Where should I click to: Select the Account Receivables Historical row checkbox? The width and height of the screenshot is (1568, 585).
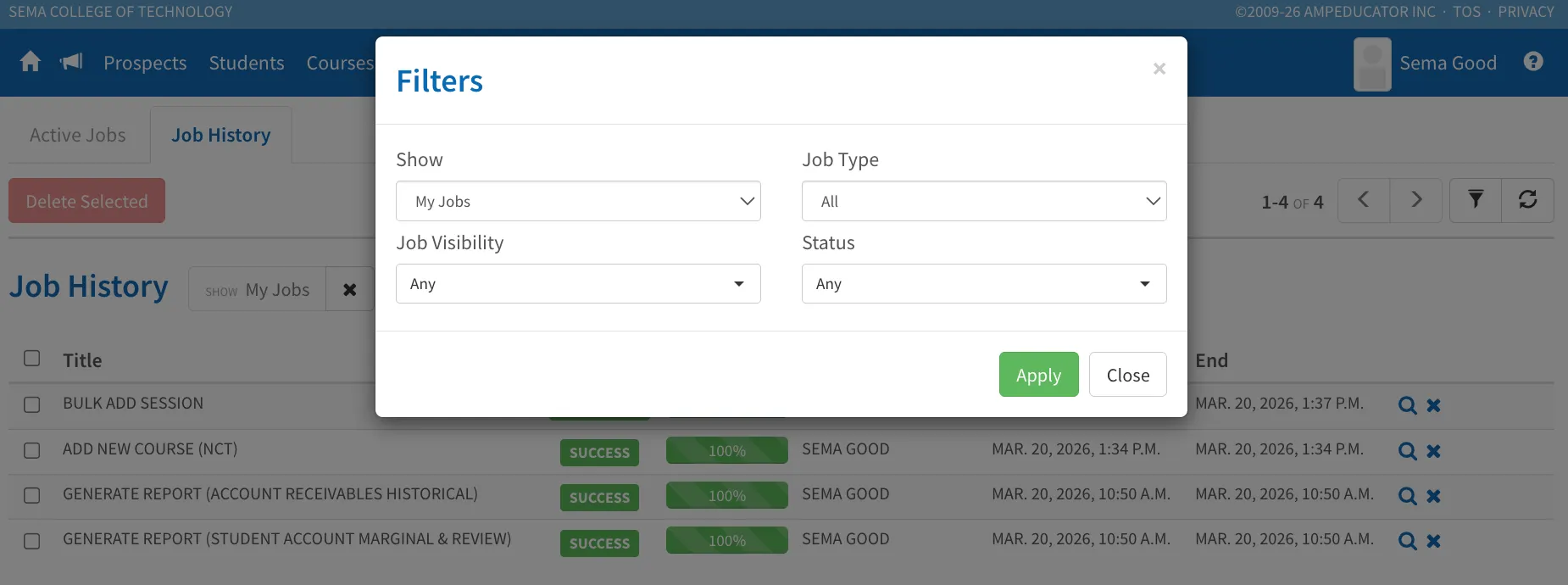click(32, 495)
